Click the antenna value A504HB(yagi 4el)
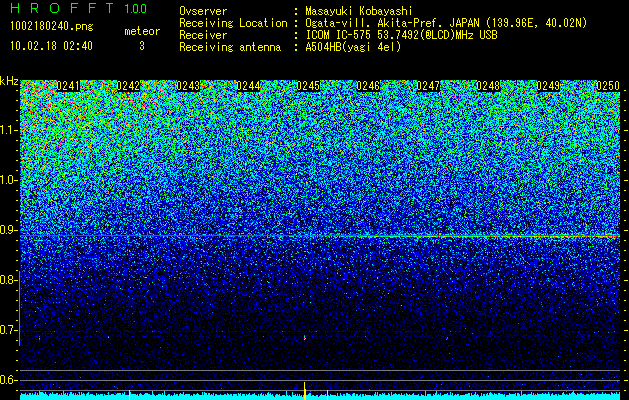 coord(353,47)
